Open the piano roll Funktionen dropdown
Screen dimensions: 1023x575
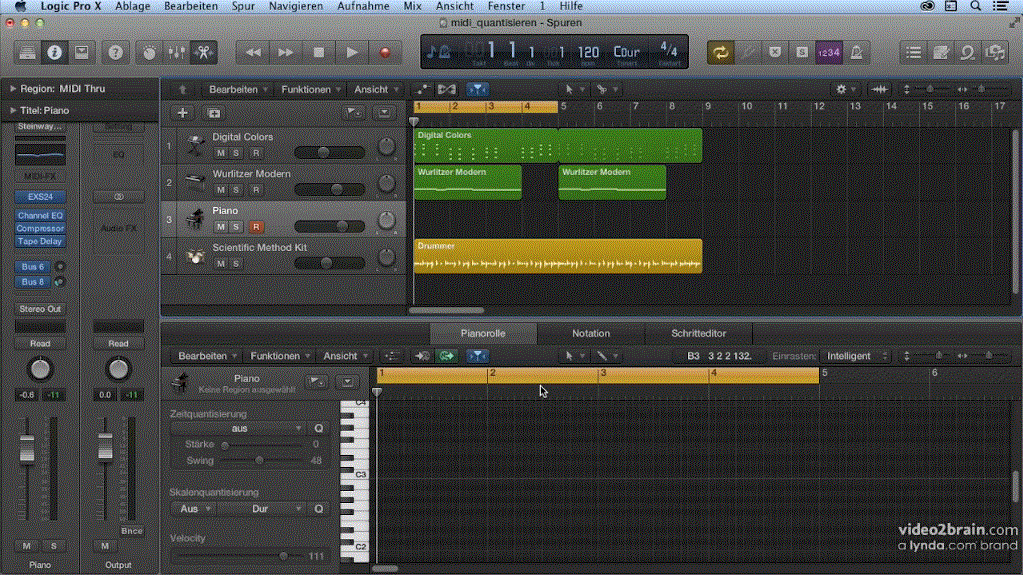280,356
